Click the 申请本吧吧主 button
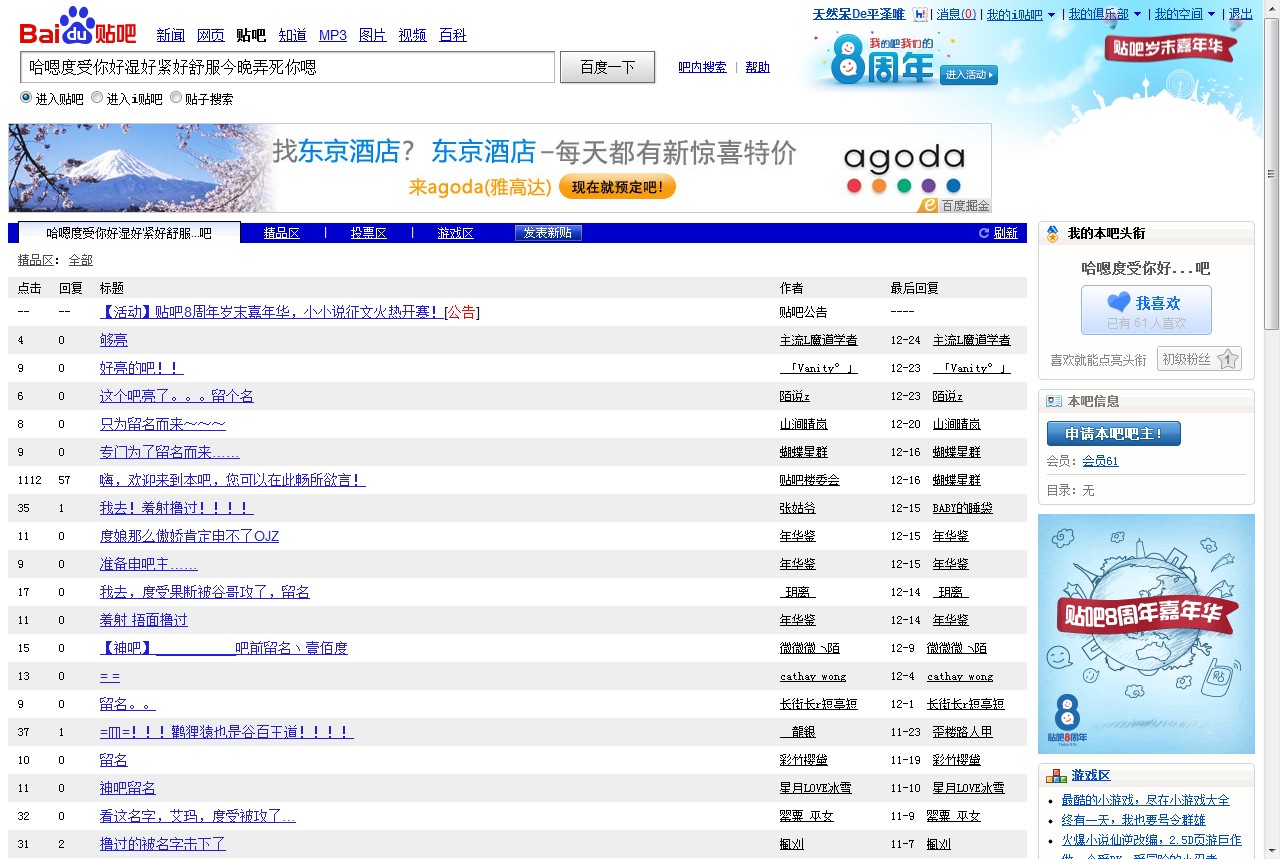The width and height of the screenshot is (1280, 859). pyautogui.click(x=1113, y=434)
